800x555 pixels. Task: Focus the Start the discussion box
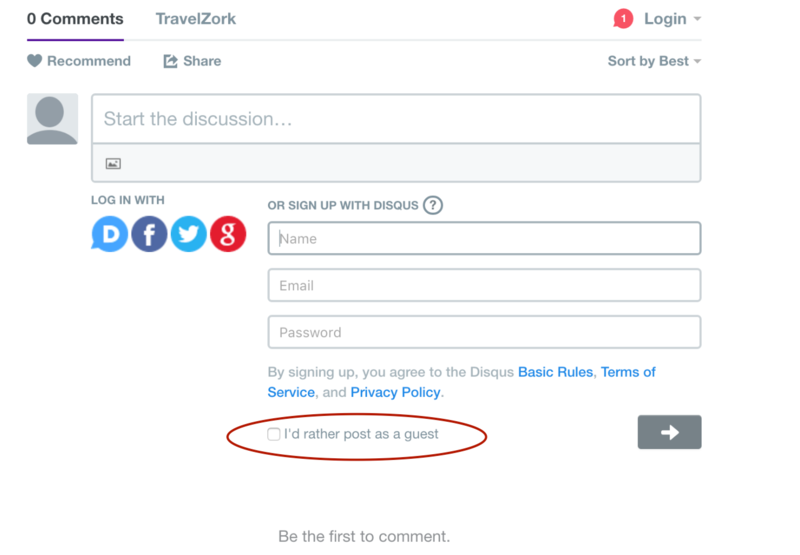coord(396,119)
